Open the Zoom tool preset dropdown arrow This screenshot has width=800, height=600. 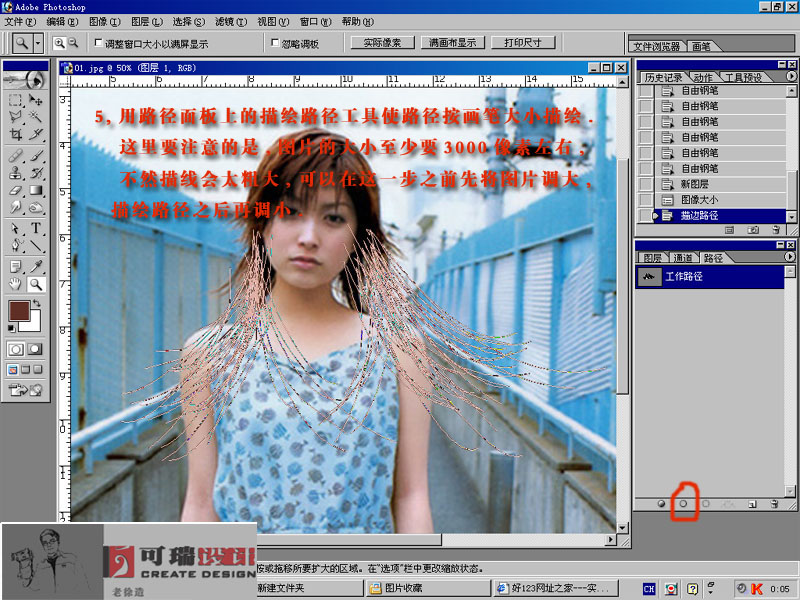(38, 43)
